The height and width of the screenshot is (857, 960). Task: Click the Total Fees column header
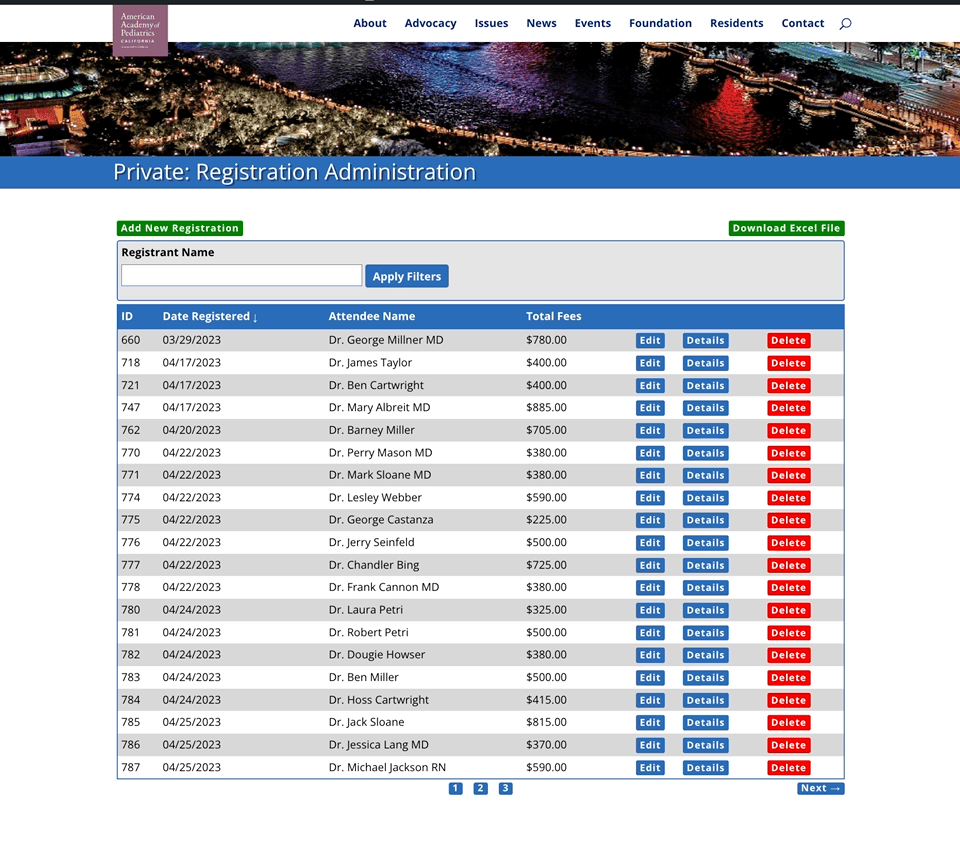point(553,316)
